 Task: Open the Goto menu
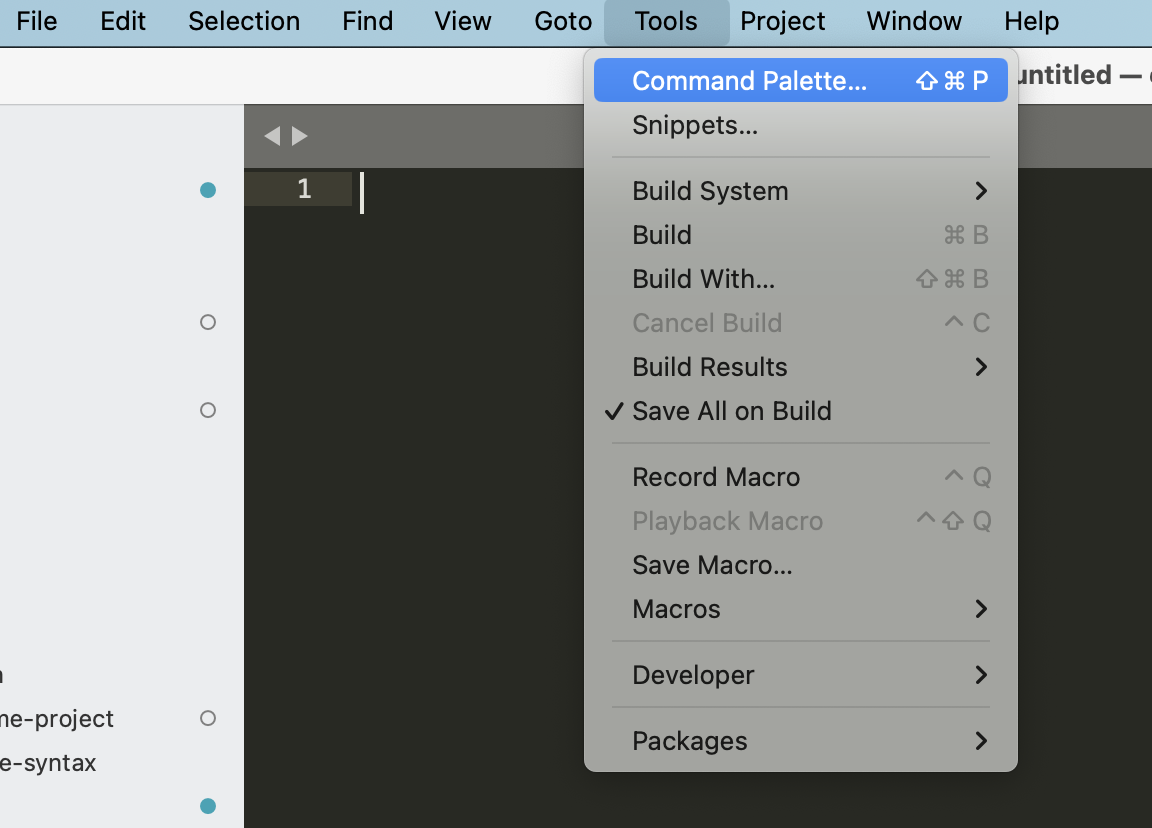coord(563,21)
